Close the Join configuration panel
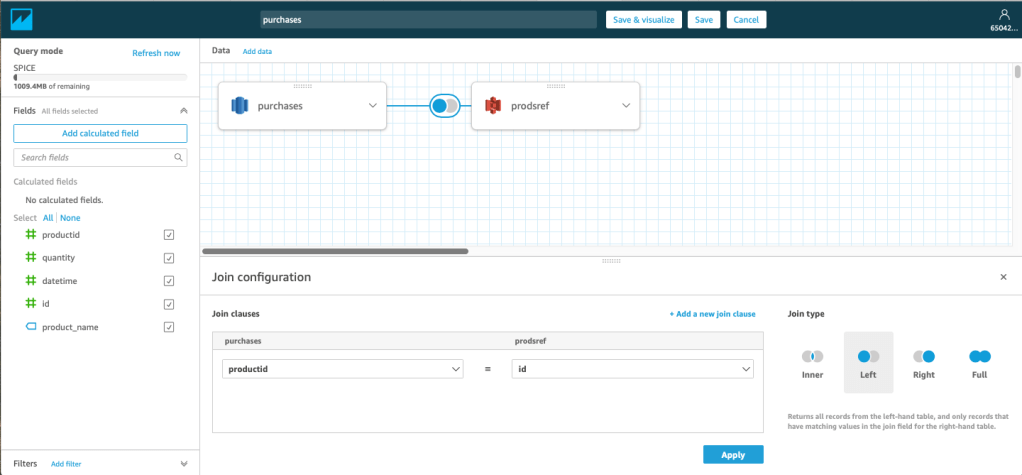Screen dimensions: 1022x475 [1003, 277]
